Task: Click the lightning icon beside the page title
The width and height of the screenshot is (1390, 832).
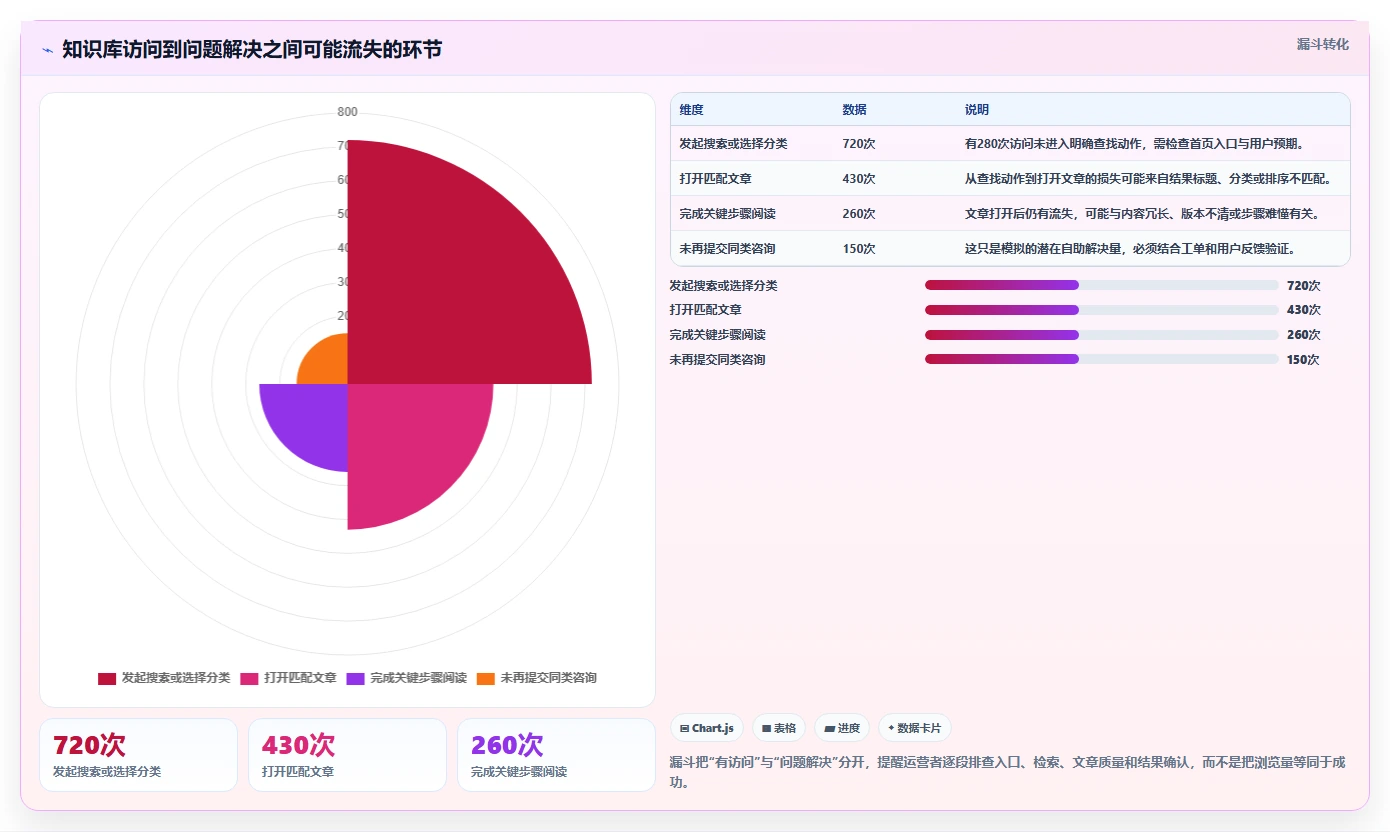Action: (48, 49)
